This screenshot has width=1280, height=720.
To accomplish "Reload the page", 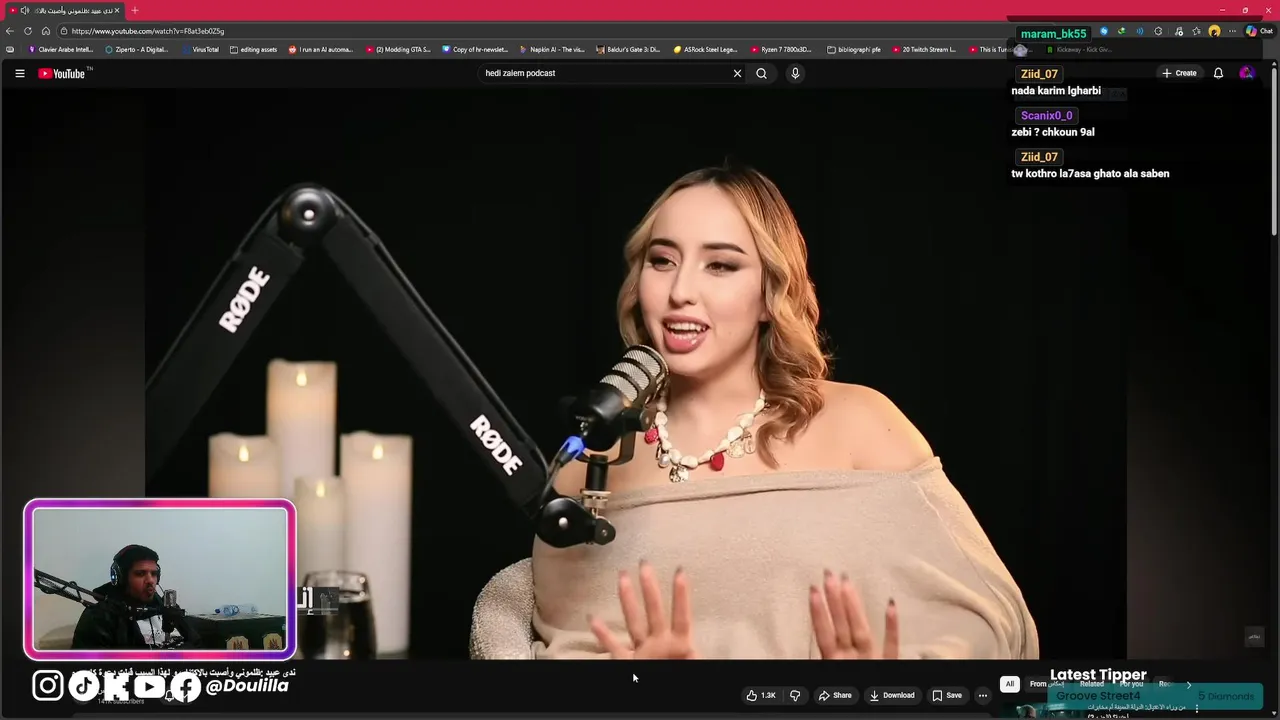I will coord(28,31).
